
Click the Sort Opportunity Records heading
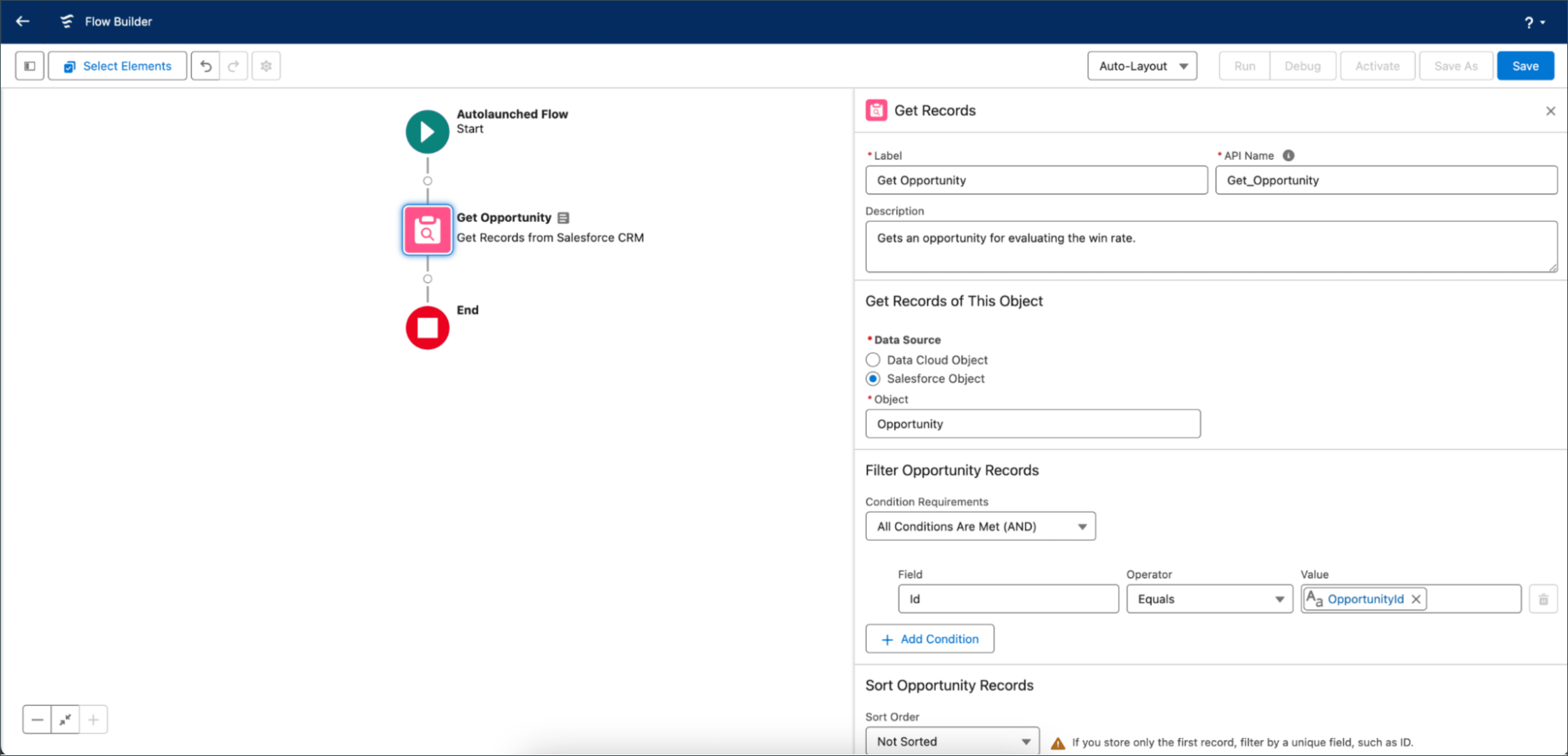tap(949, 685)
